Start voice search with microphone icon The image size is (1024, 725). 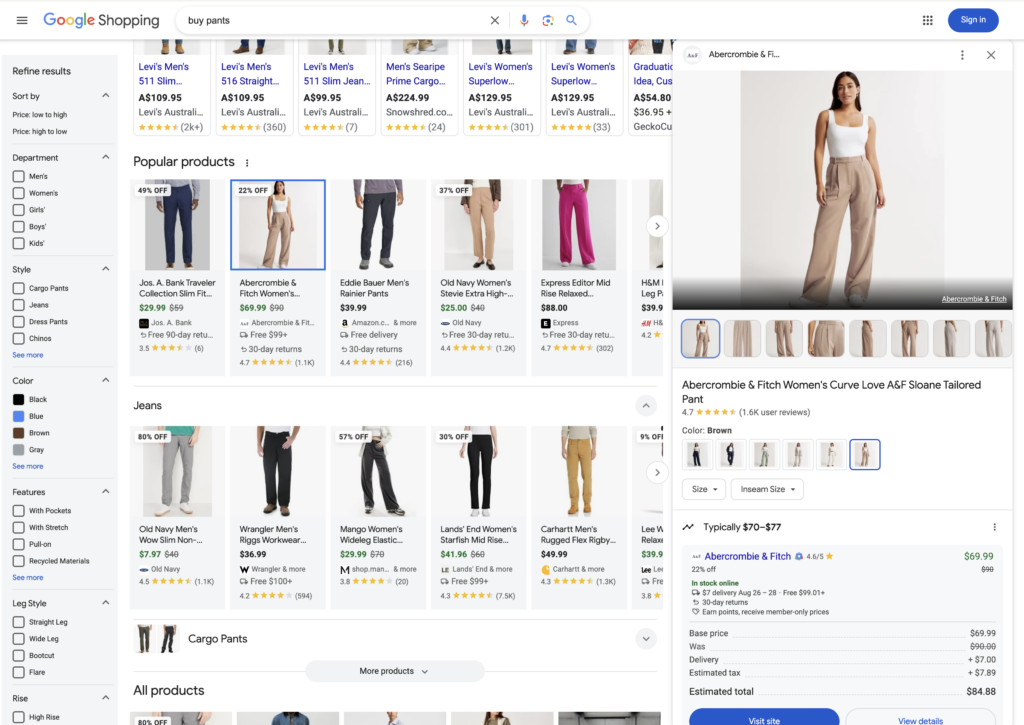click(524, 20)
